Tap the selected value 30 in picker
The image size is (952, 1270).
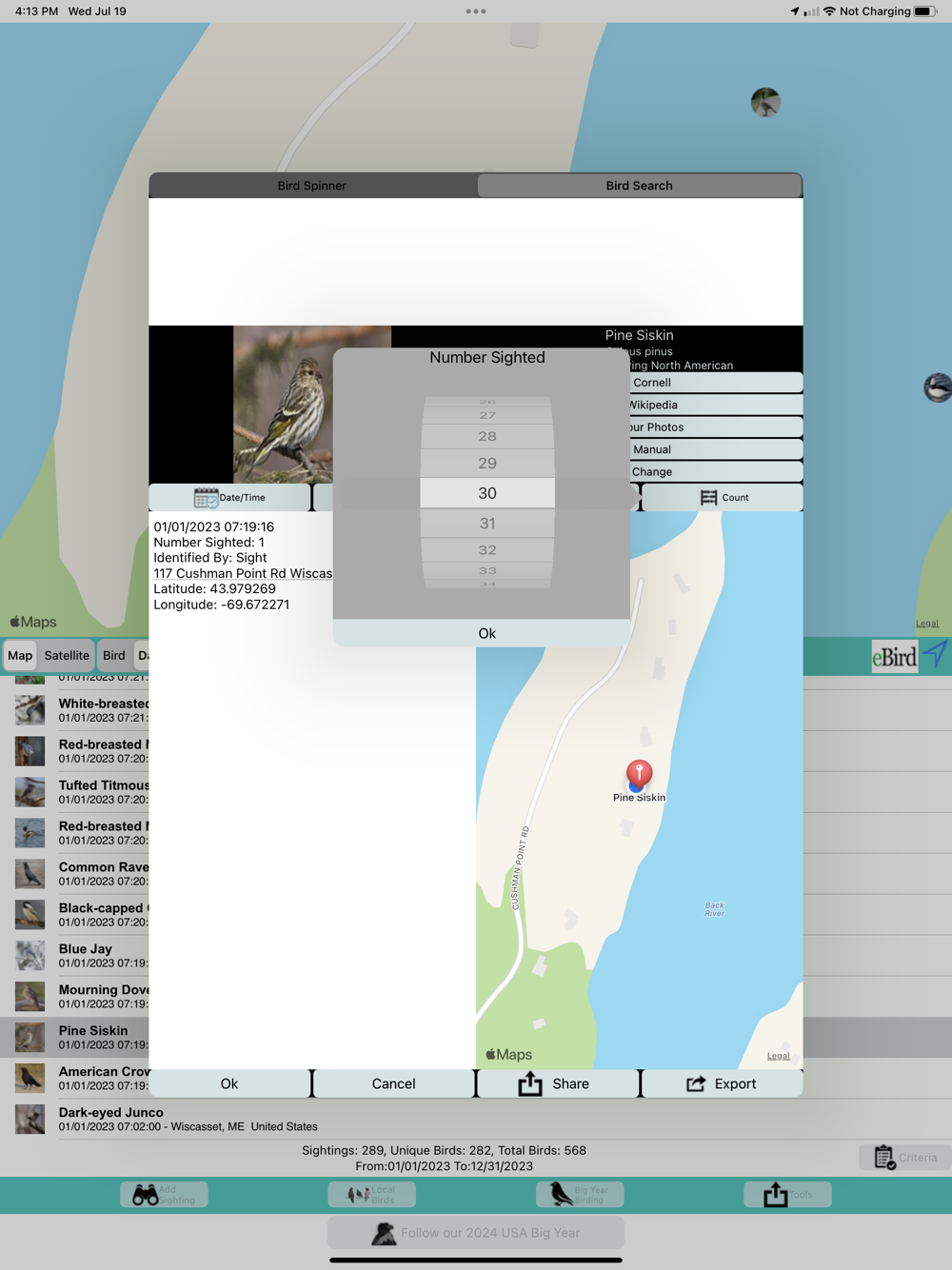tap(487, 493)
